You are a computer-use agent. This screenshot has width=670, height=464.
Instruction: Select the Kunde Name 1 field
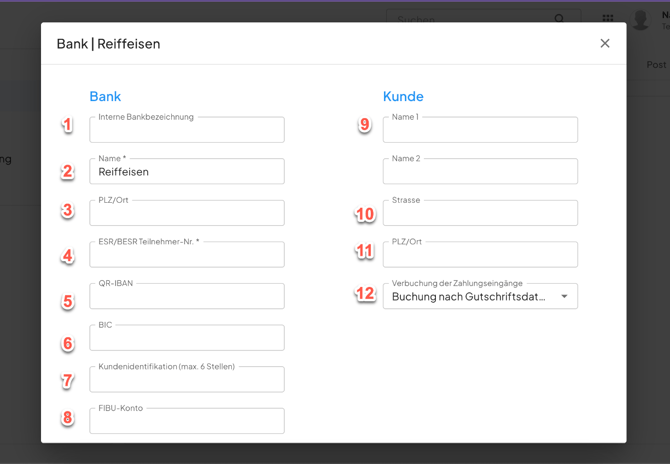pyautogui.click(x=480, y=130)
